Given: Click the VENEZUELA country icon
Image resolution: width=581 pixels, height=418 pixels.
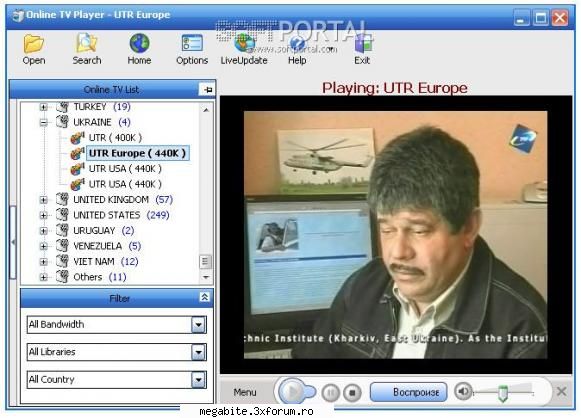Looking at the screenshot, I should (62, 246).
